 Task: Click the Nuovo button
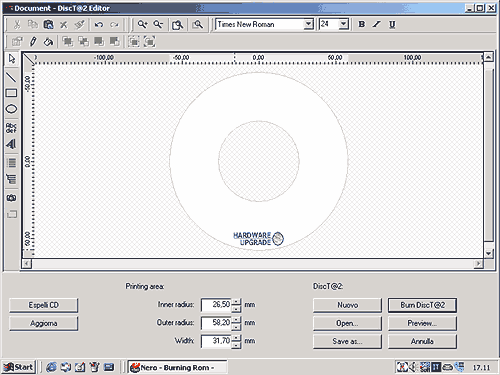click(x=347, y=305)
